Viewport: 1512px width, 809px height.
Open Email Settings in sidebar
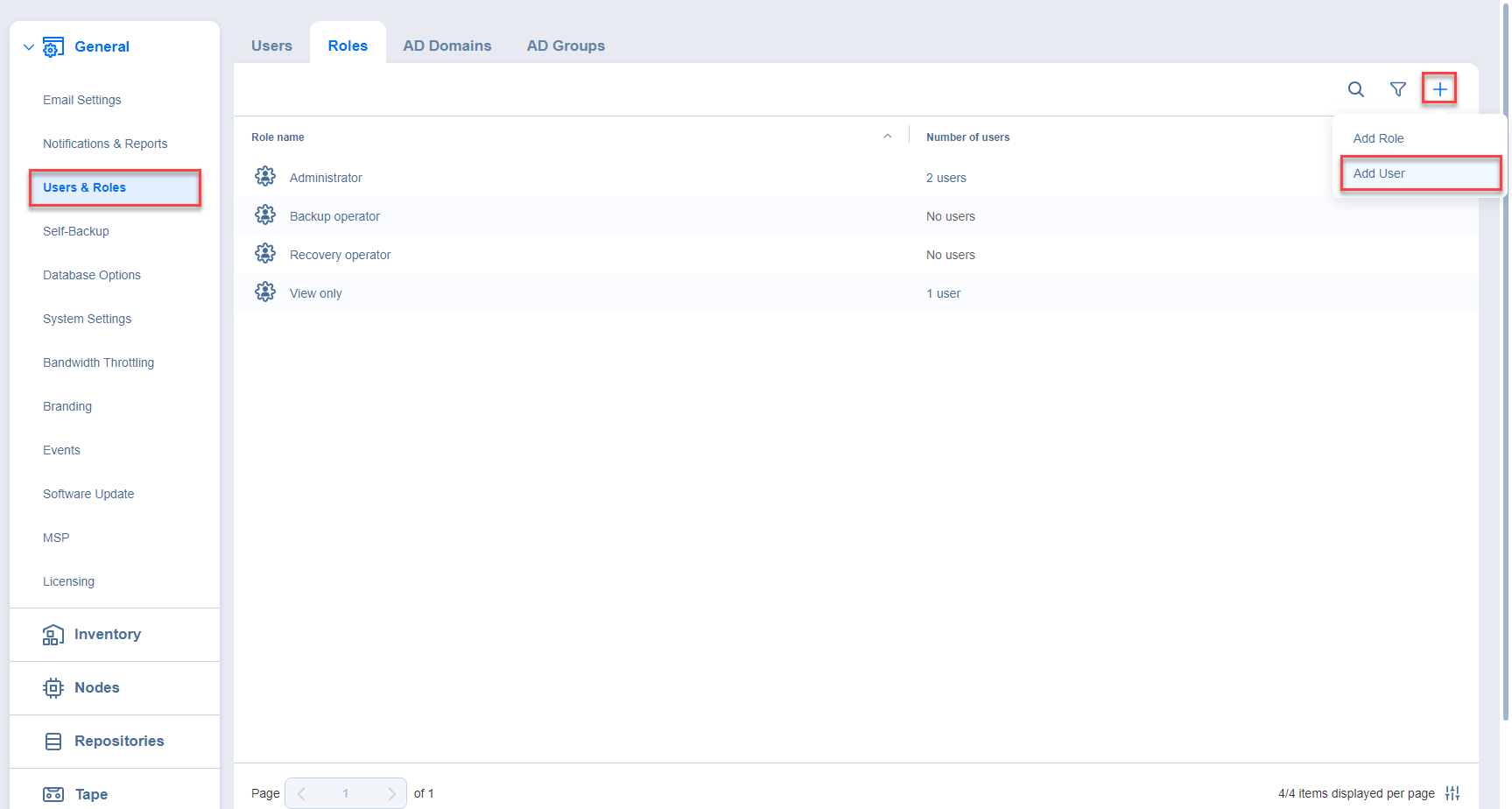(x=82, y=100)
